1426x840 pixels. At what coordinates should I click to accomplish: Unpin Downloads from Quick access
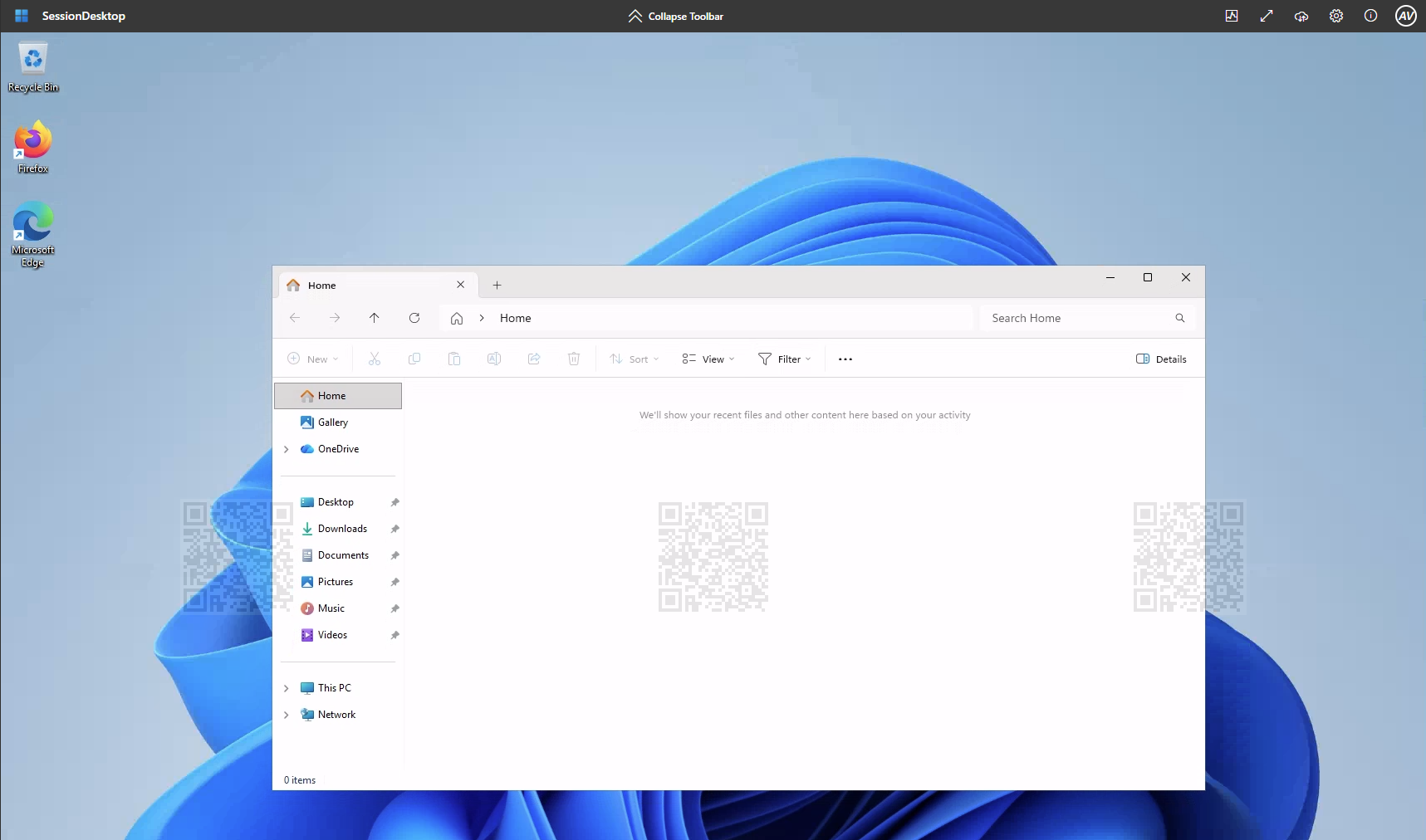[395, 529]
